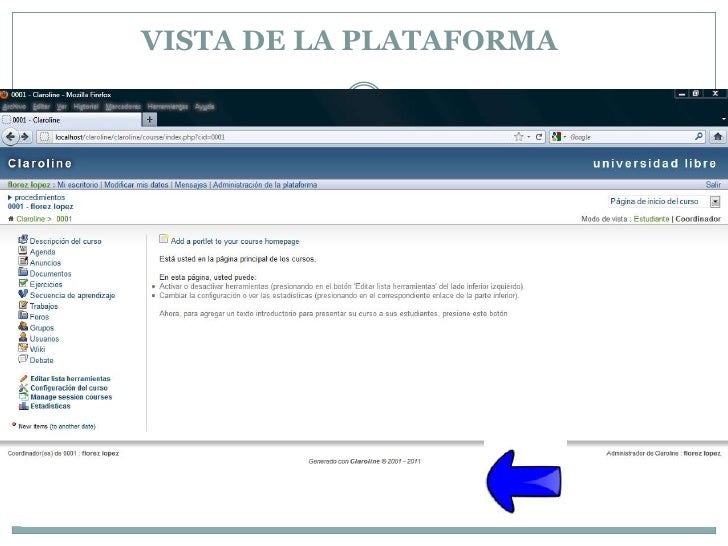Click the Debate chat bubble icon
The image size is (728, 546).
(23, 359)
